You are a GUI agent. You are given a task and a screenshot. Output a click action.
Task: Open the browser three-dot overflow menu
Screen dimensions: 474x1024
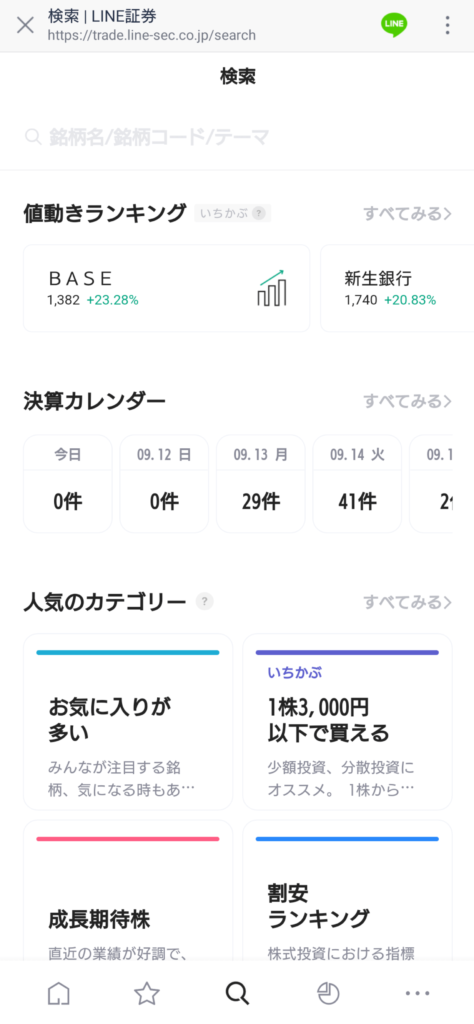click(x=447, y=25)
